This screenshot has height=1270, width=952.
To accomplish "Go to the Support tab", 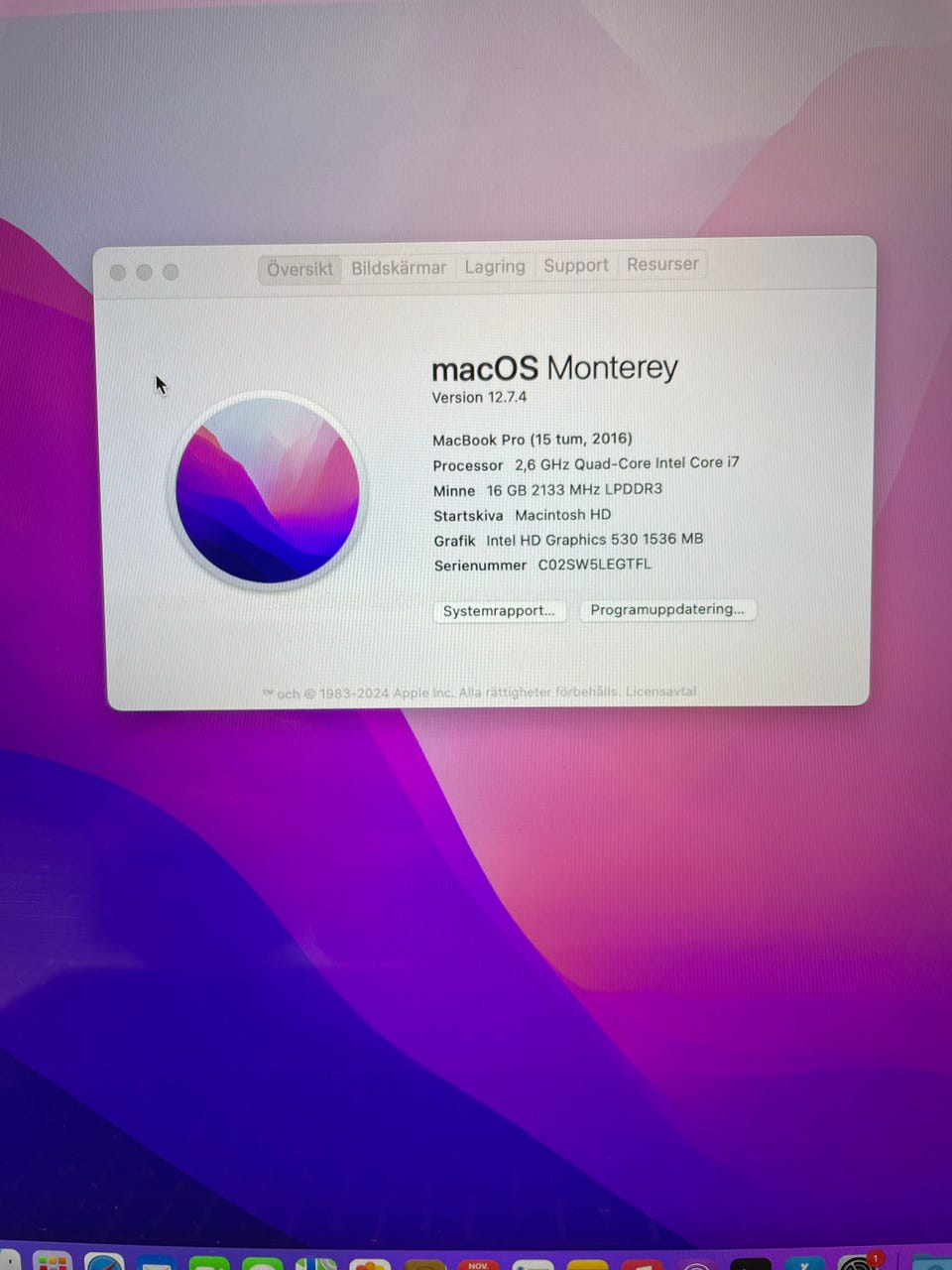I will pos(576,265).
